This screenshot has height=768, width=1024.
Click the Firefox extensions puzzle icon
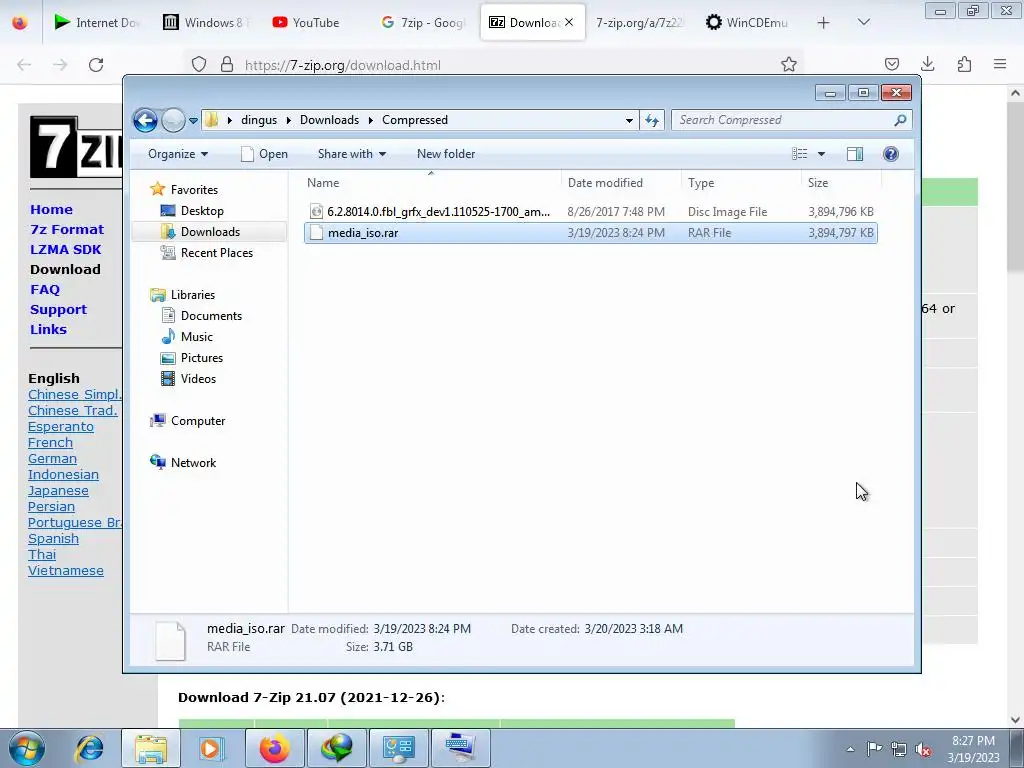pyautogui.click(x=964, y=65)
